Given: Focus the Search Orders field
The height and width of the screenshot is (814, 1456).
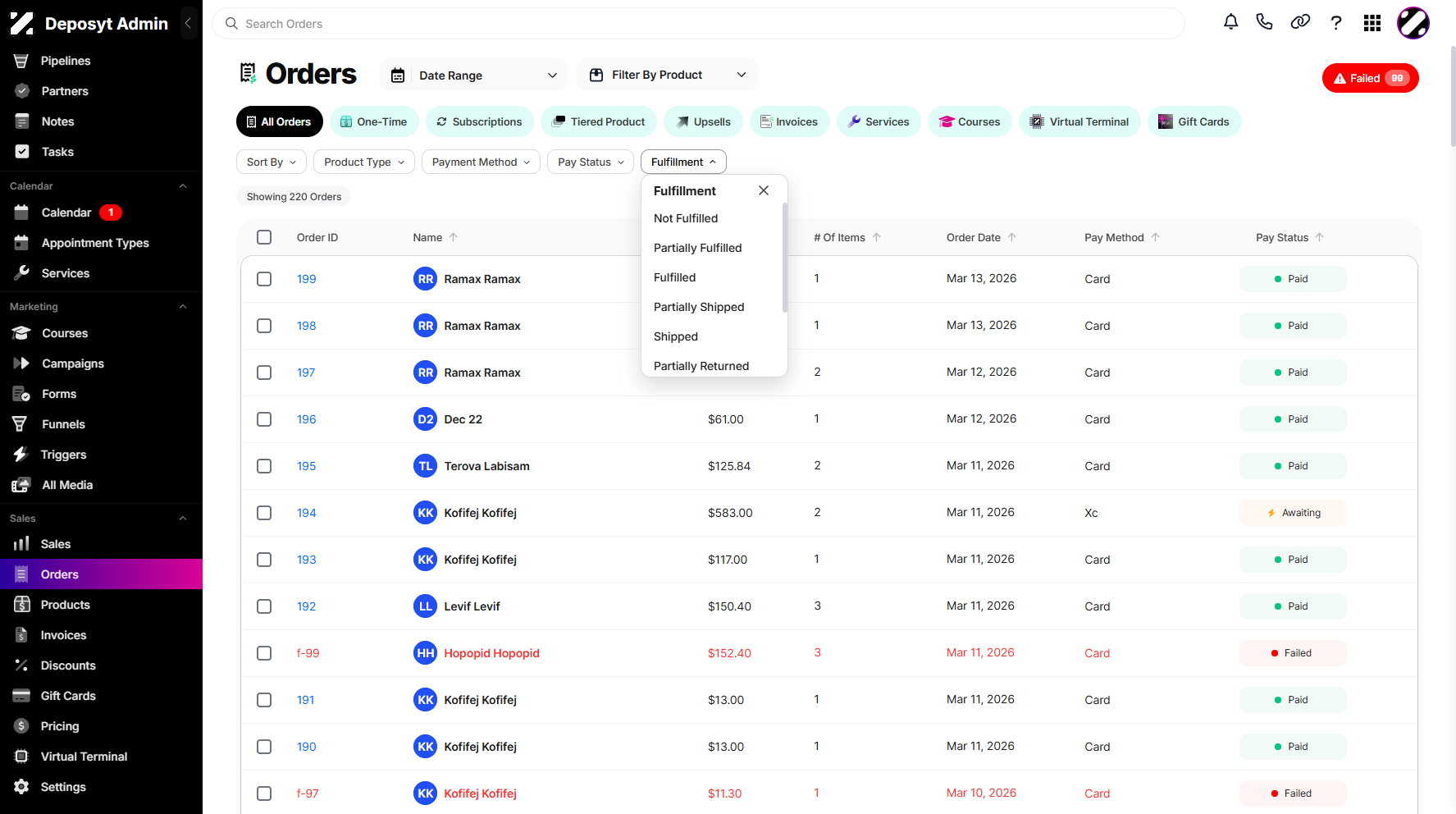Looking at the screenshot, I should click(698, 24).
